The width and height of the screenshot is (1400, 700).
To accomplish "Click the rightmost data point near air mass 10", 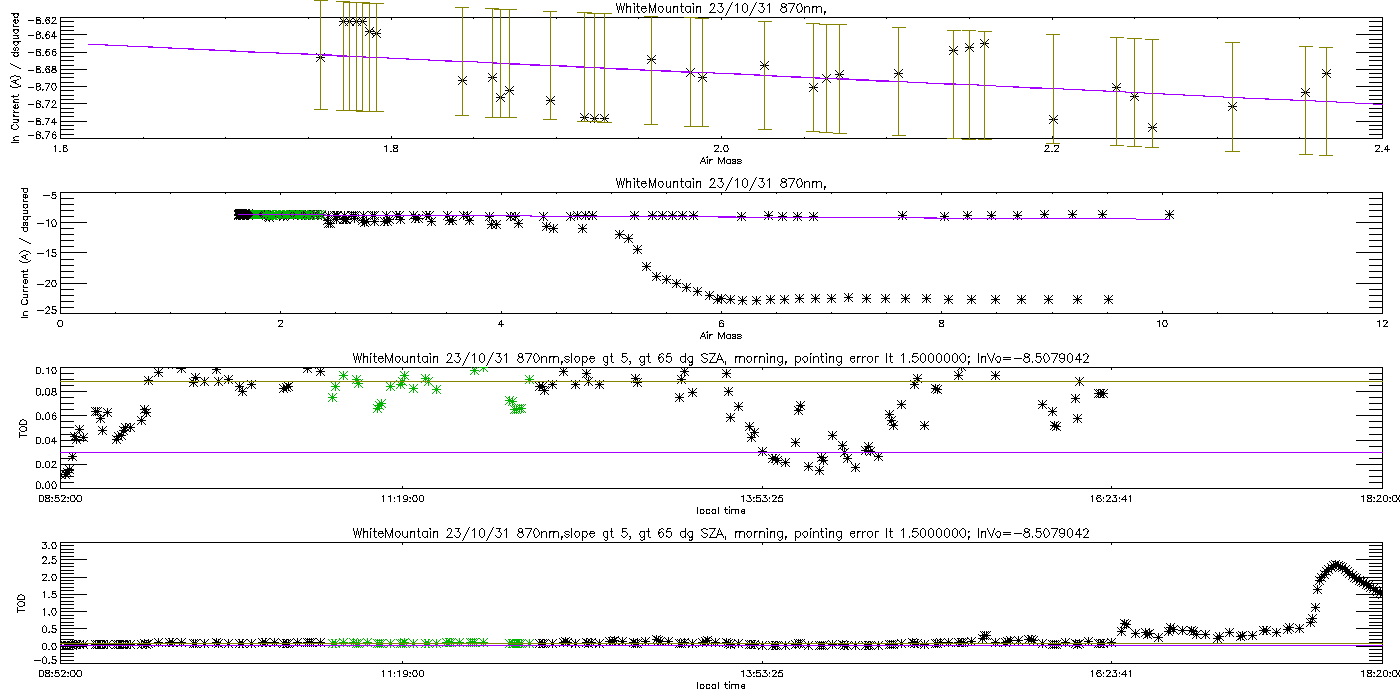I will tap(1169, 214).
